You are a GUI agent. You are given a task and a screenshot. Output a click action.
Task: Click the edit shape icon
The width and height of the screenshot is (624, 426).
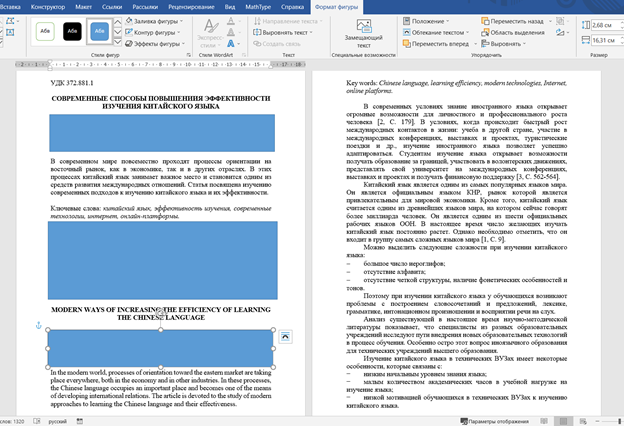10,21
